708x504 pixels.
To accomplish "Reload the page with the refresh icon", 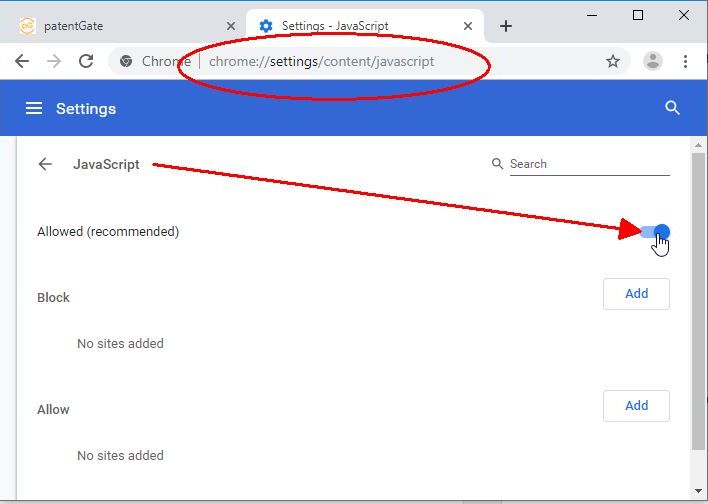I will 86,61.
